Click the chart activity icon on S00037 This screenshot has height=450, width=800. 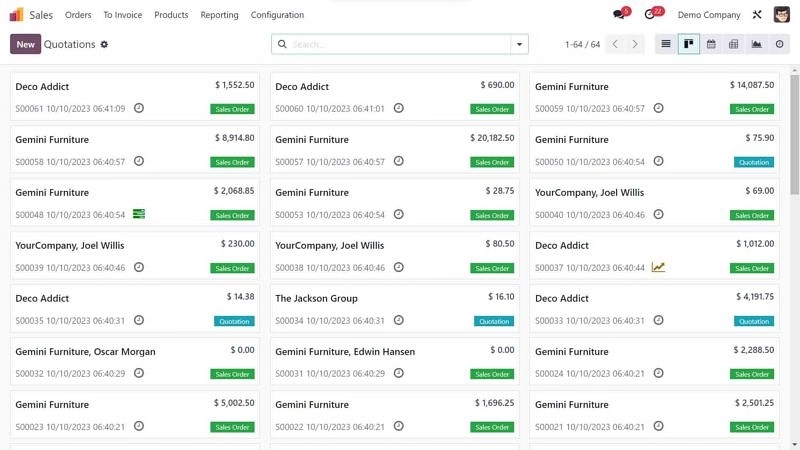tap(658, 267)
